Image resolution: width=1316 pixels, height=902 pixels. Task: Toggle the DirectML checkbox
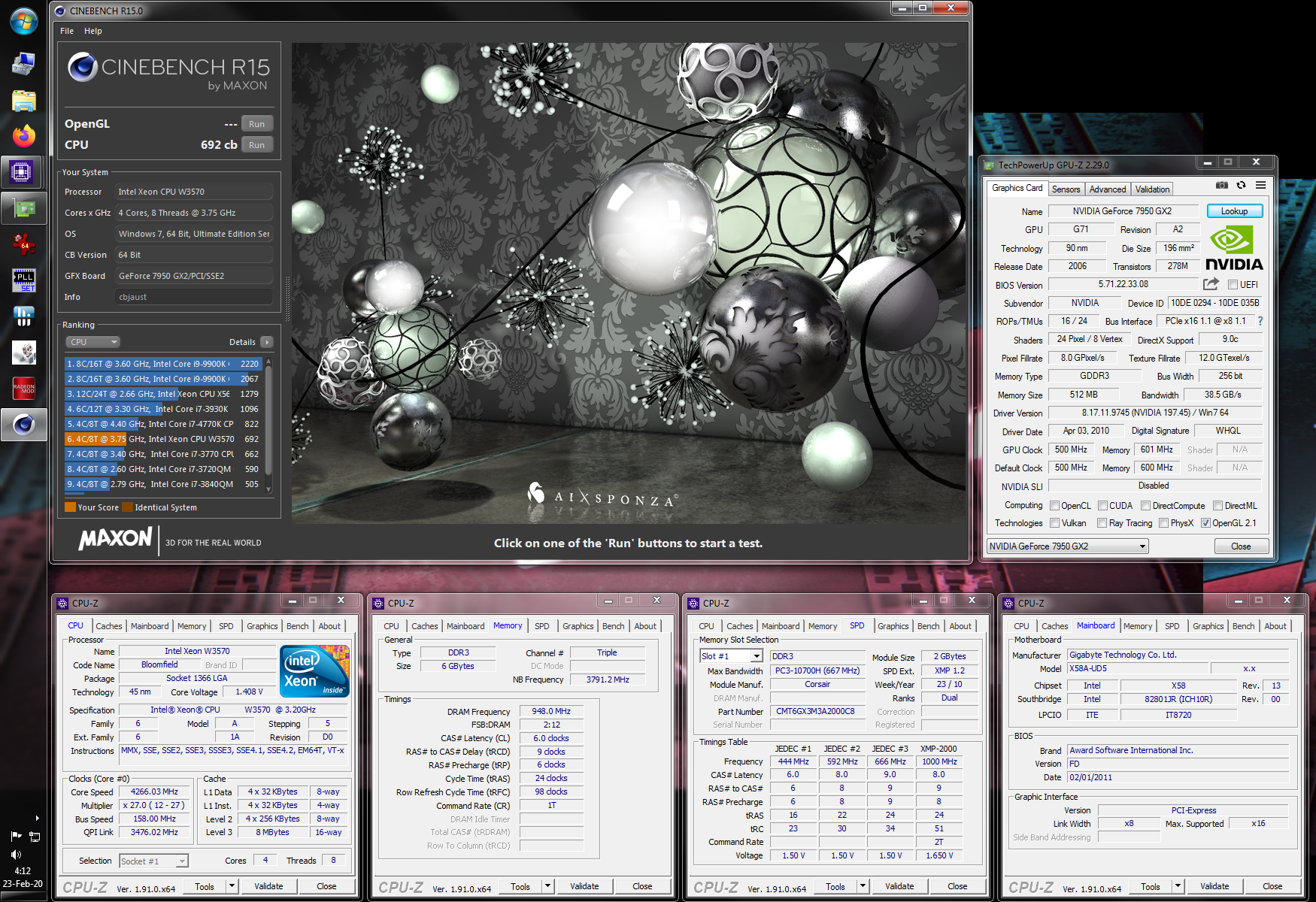click(x=1217, y=506)
